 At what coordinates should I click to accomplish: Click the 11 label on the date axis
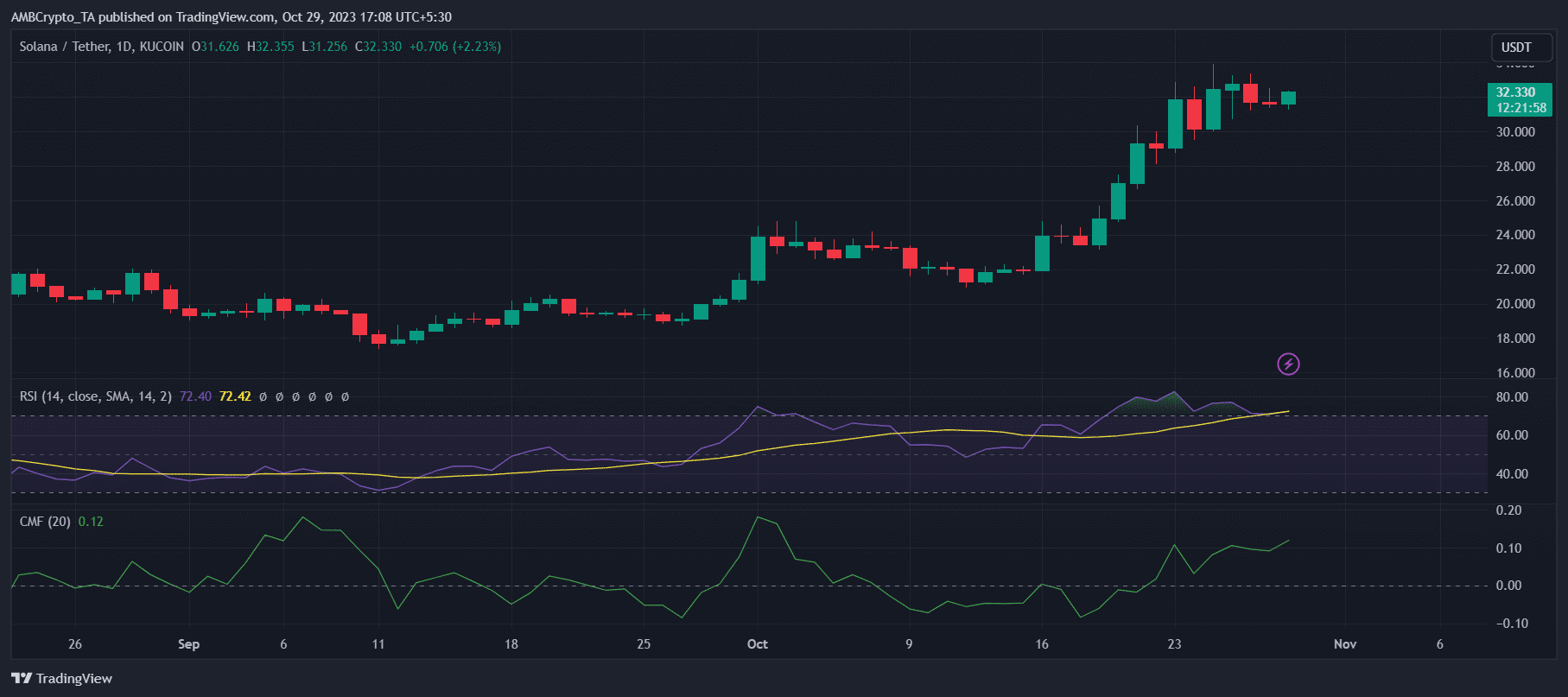pyautogui.click(x=378, y=644)
